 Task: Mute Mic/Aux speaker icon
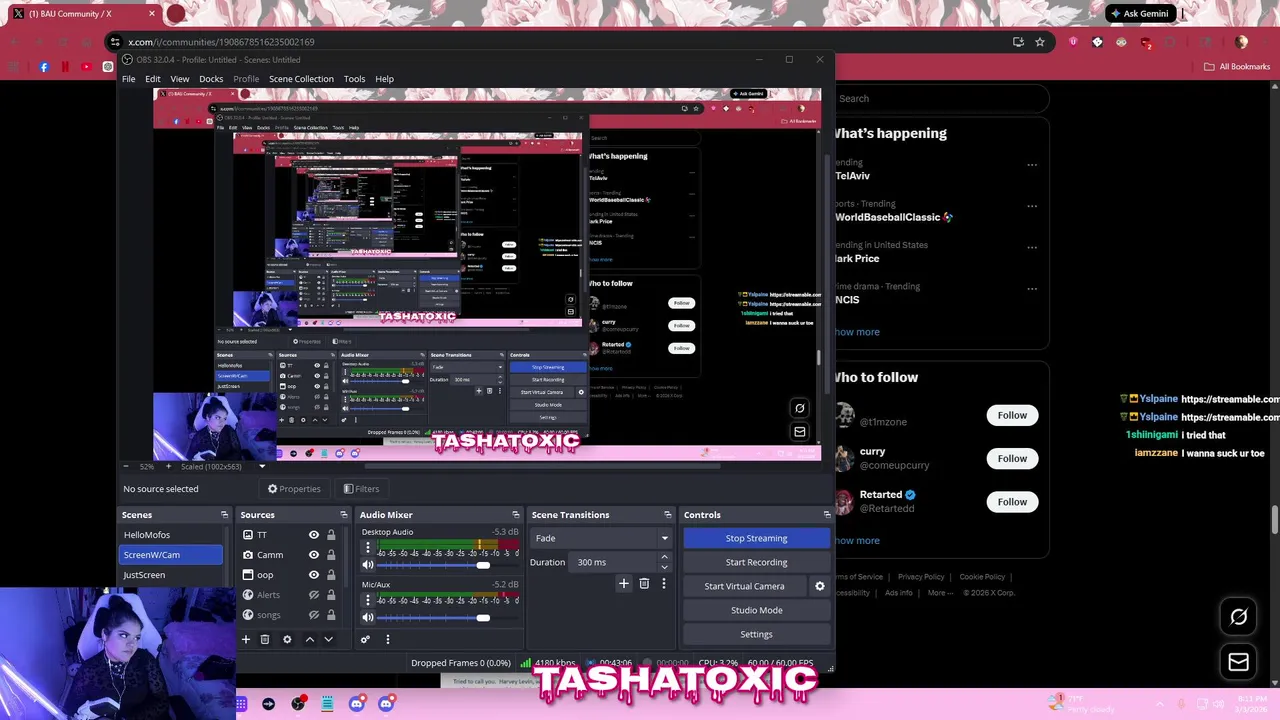click(368, 617)
